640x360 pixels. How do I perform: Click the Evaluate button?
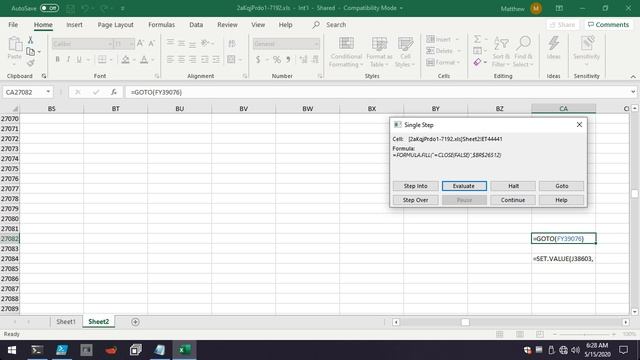point(464,186)
